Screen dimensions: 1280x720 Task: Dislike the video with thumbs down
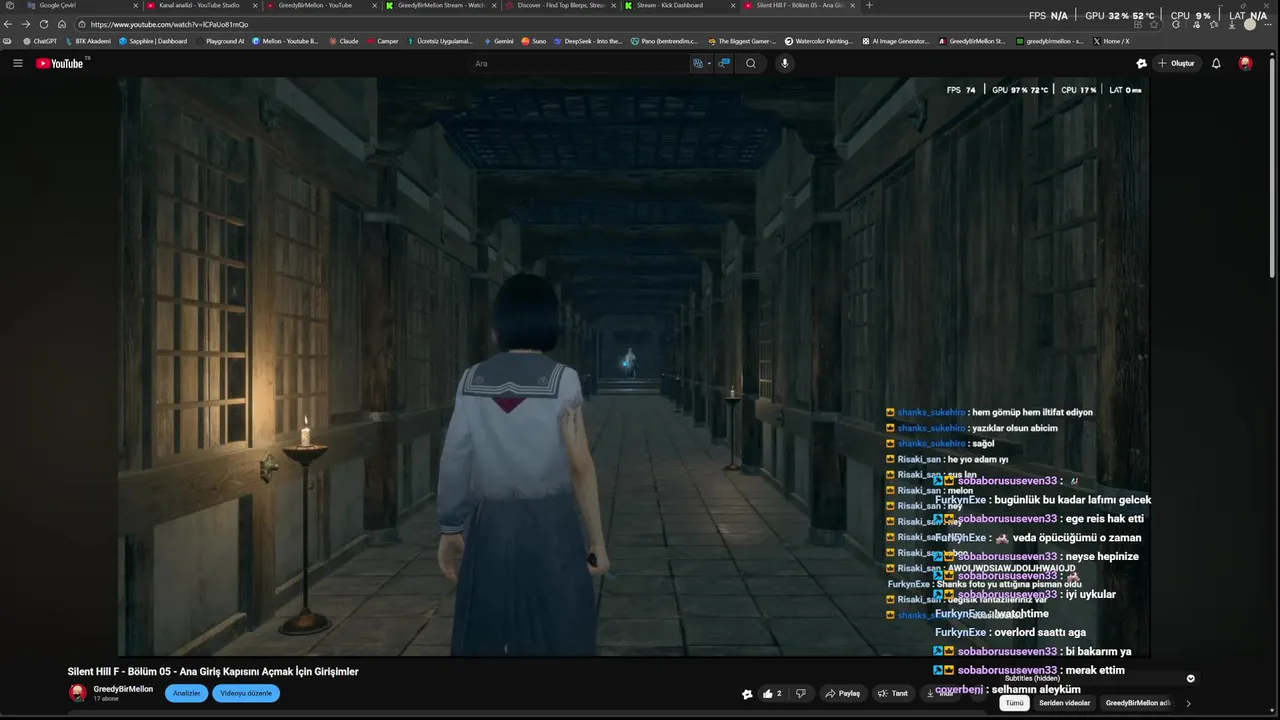point(800,693)
